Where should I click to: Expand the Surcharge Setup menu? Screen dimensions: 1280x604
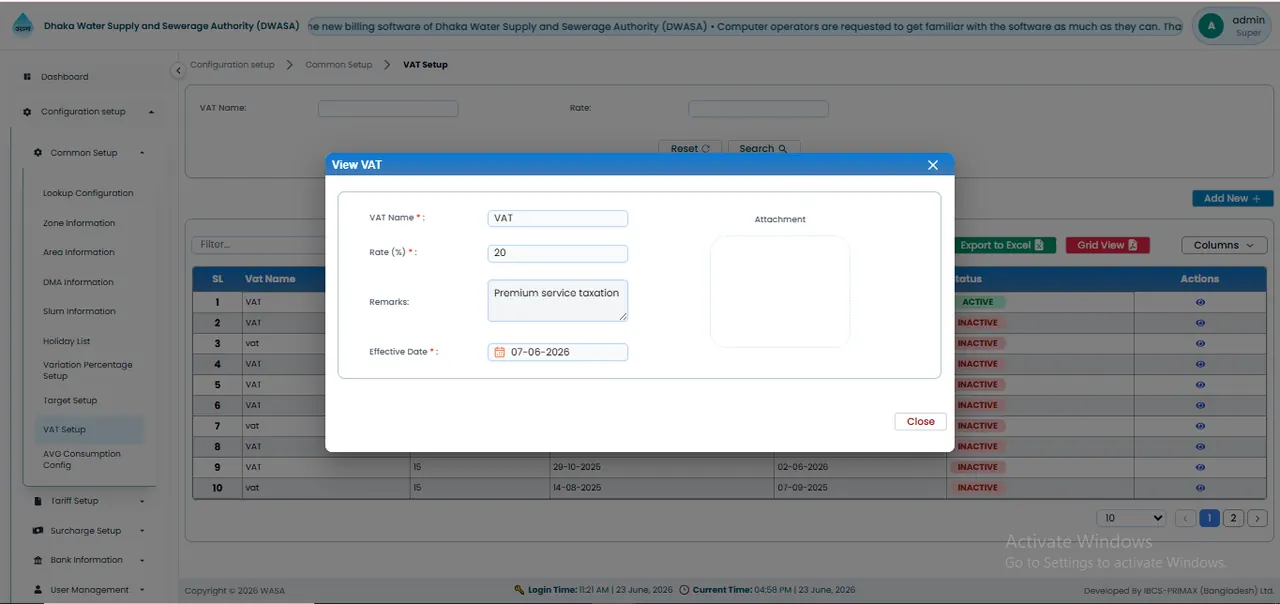point(142,531)
